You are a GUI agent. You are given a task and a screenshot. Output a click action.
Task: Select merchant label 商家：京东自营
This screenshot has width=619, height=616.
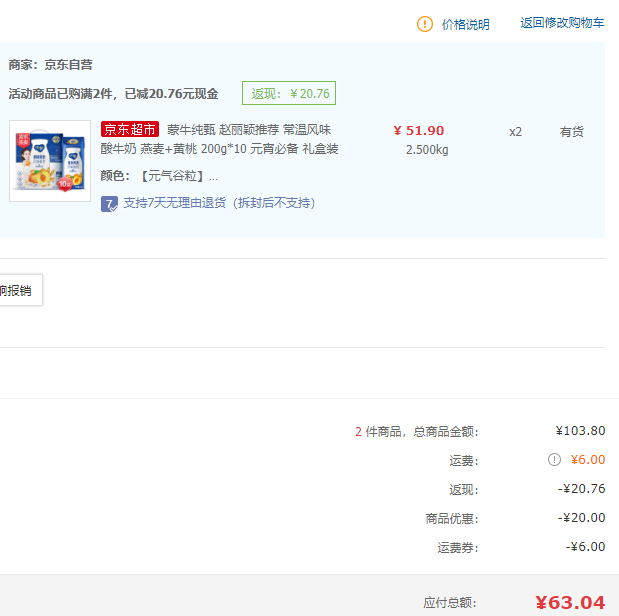[51, 65]
